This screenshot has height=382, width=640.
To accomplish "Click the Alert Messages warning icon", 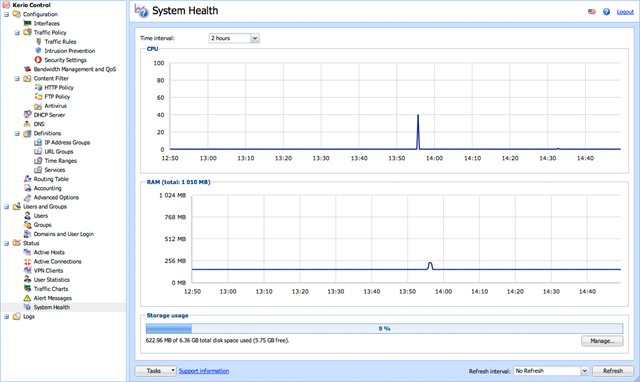I will coord(27,298).
